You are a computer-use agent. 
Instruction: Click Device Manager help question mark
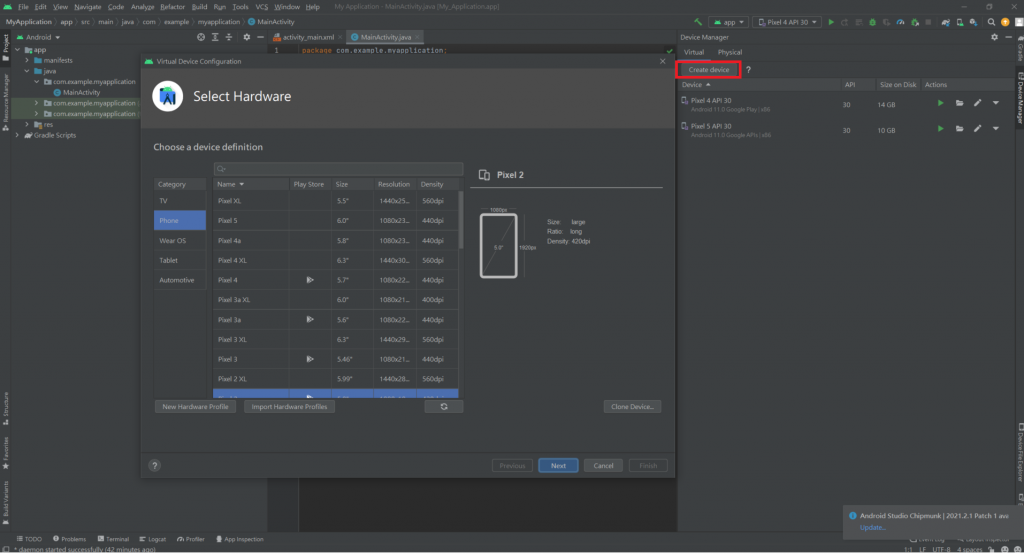[748, 70]
